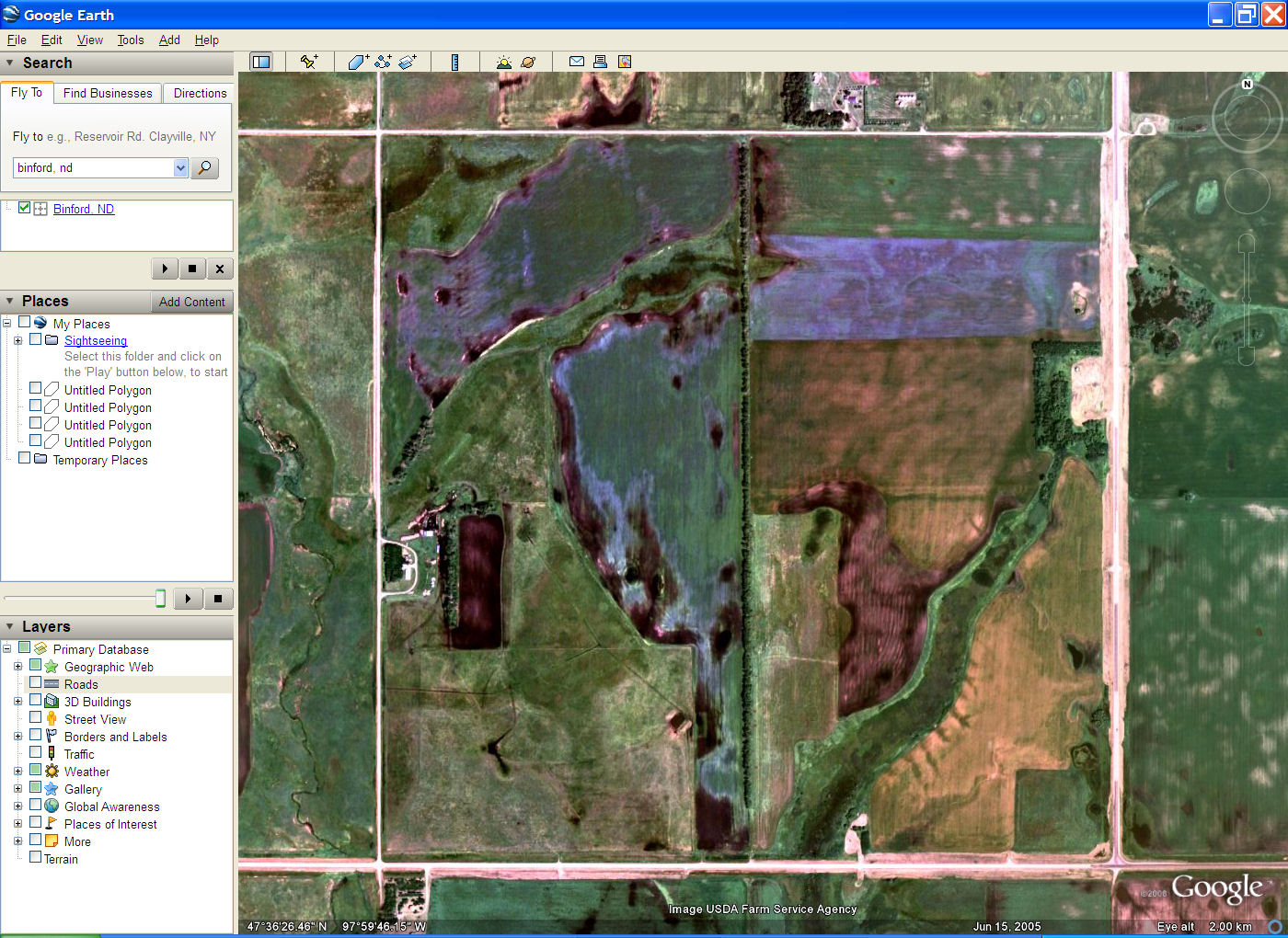The height and width of the screenshot is (938, 1288).
Task: Adjust the Places opacity slider handle
Action: [160, 599]
